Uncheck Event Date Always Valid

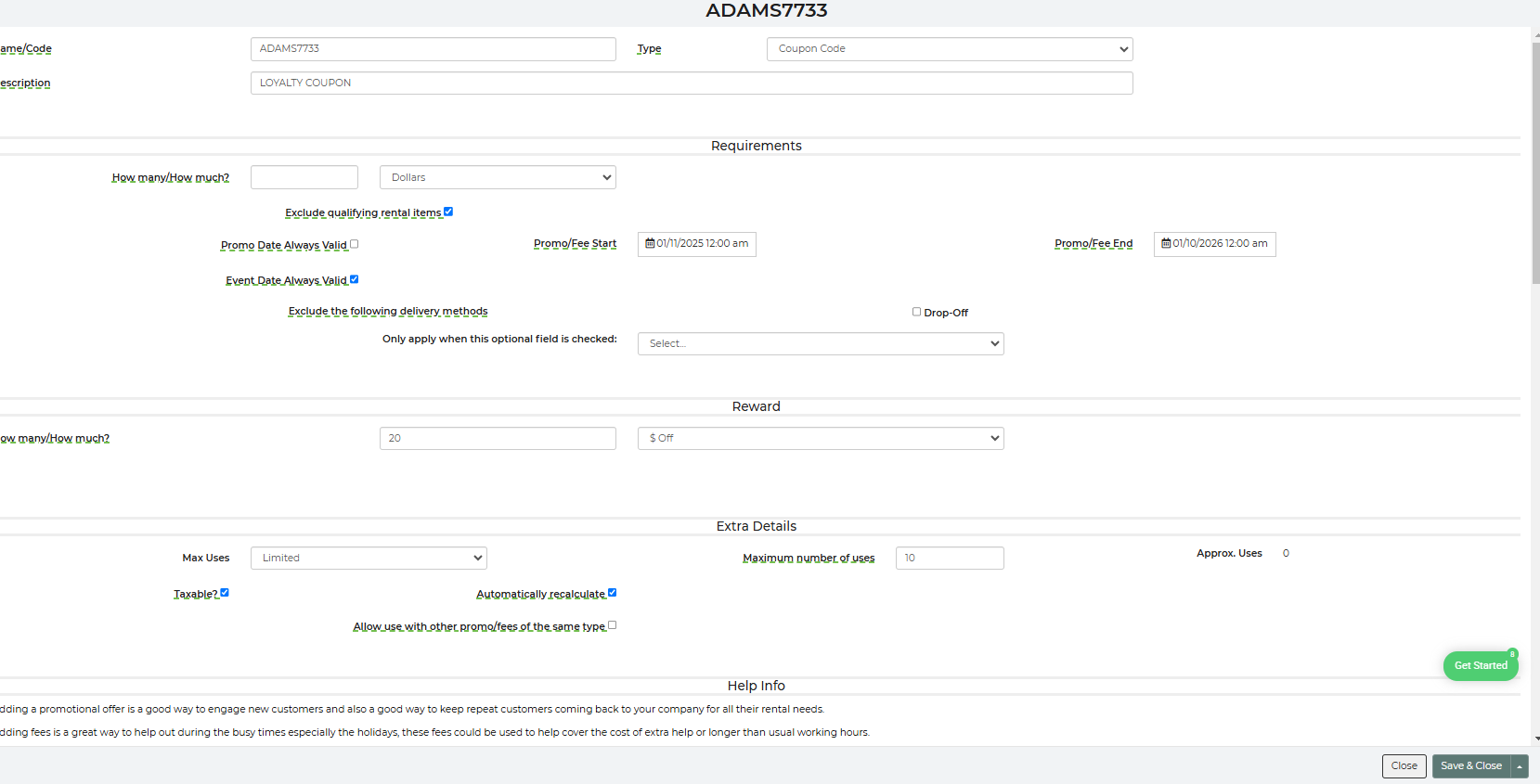[354, 279]
